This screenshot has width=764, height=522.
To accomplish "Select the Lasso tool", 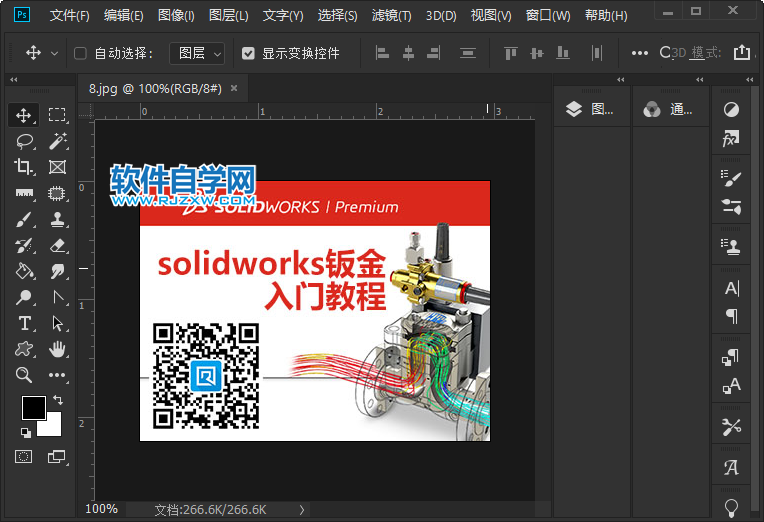I will click(x=25, y=141).
